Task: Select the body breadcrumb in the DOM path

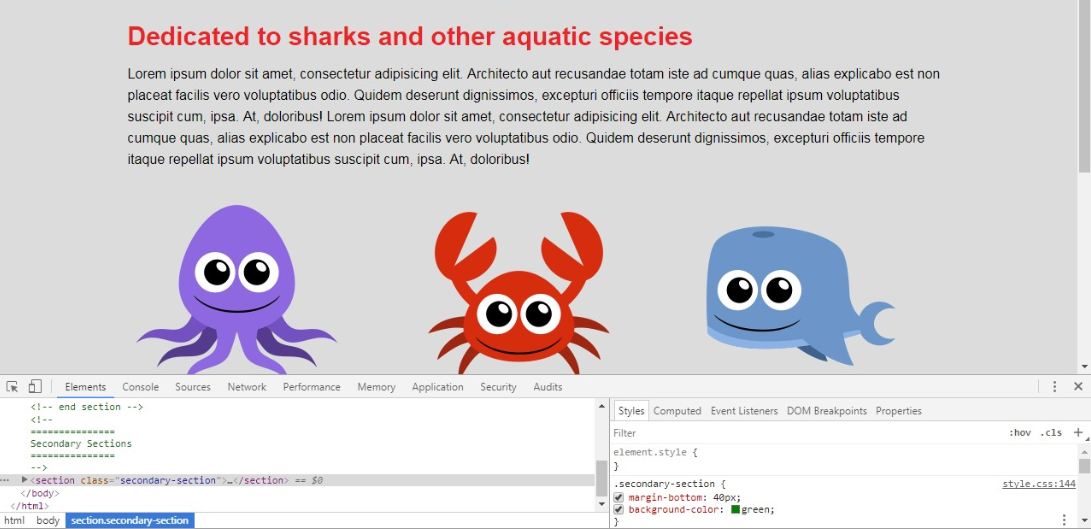Action: tap(47, 520)
